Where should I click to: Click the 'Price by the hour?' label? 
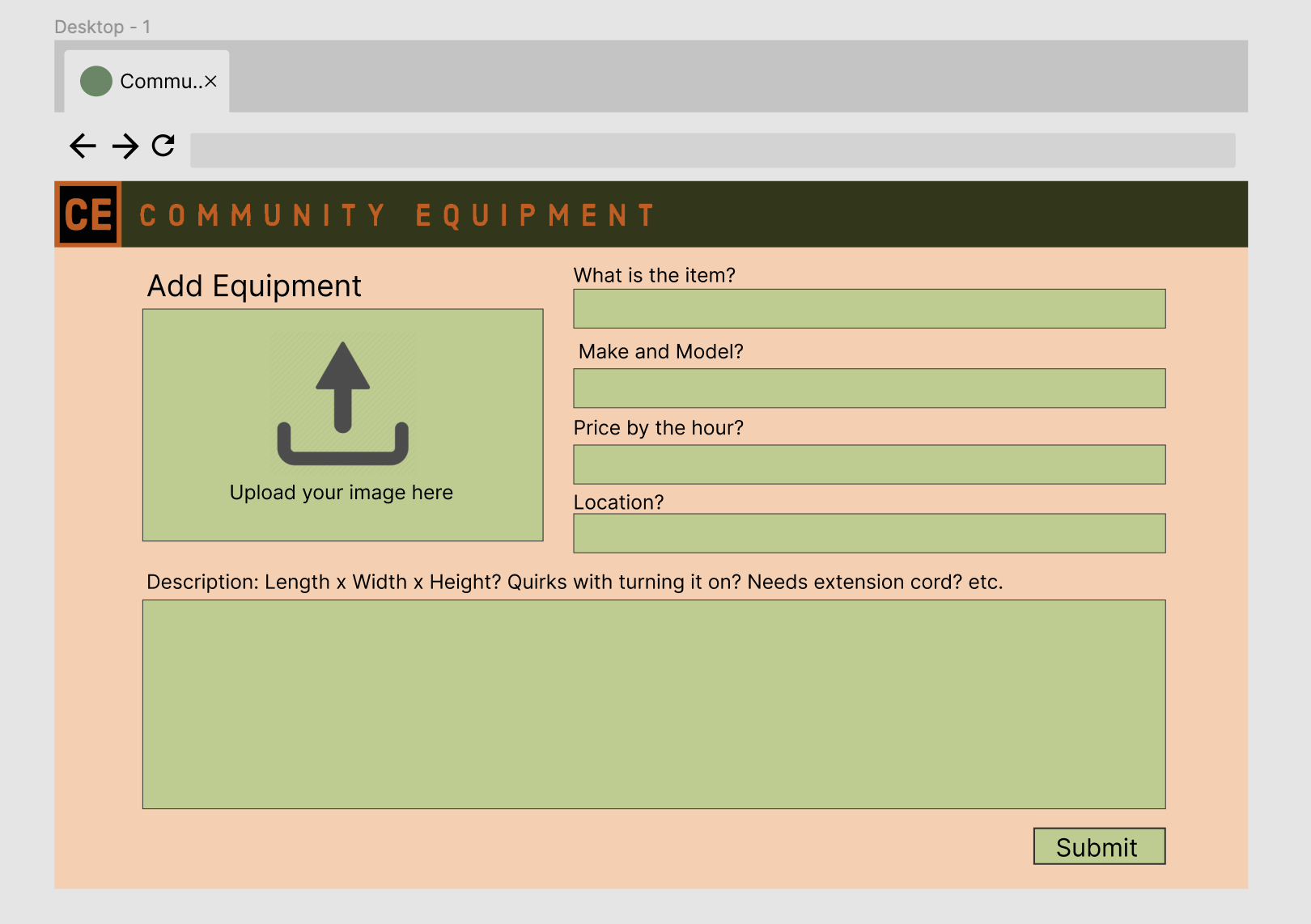point(659,428)
